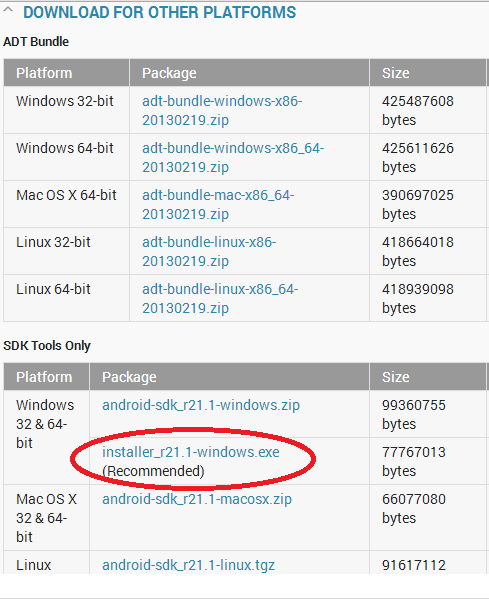489x599 pixels.
Task: Collapse the Download for Other Platforms section
Action: [8, 11]
